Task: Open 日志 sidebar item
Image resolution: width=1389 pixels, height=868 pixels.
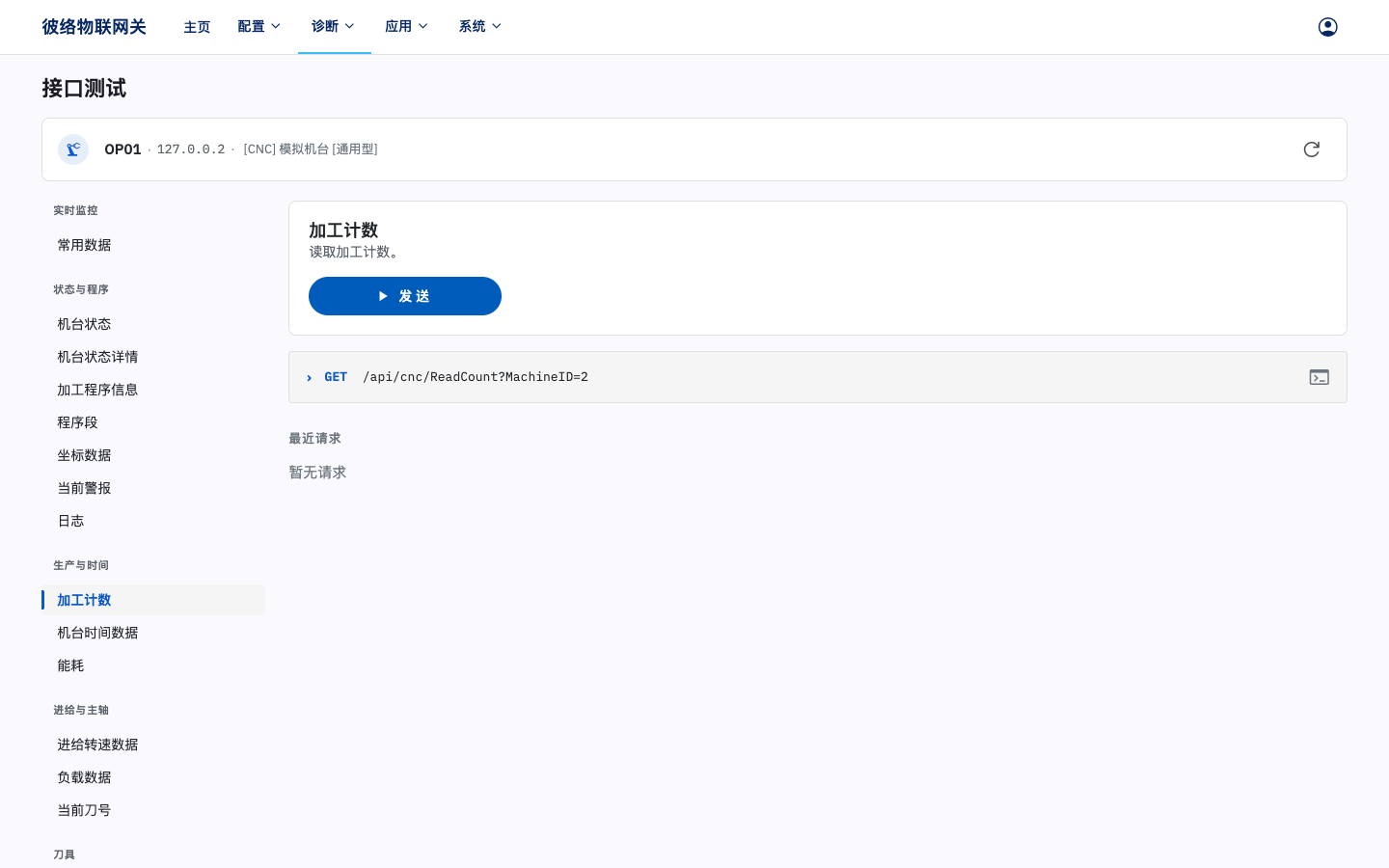Action: click(x=153, y=521)
